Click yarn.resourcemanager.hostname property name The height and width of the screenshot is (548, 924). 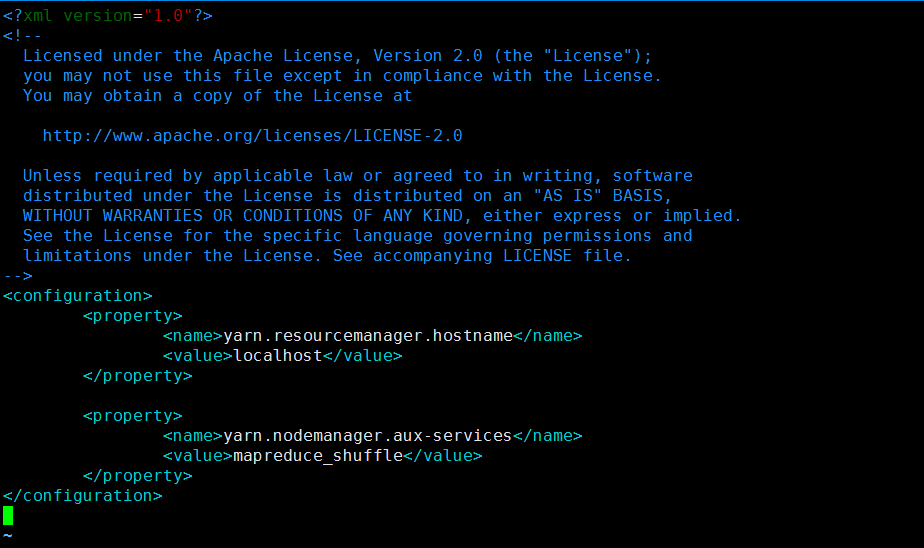(367, 335)
